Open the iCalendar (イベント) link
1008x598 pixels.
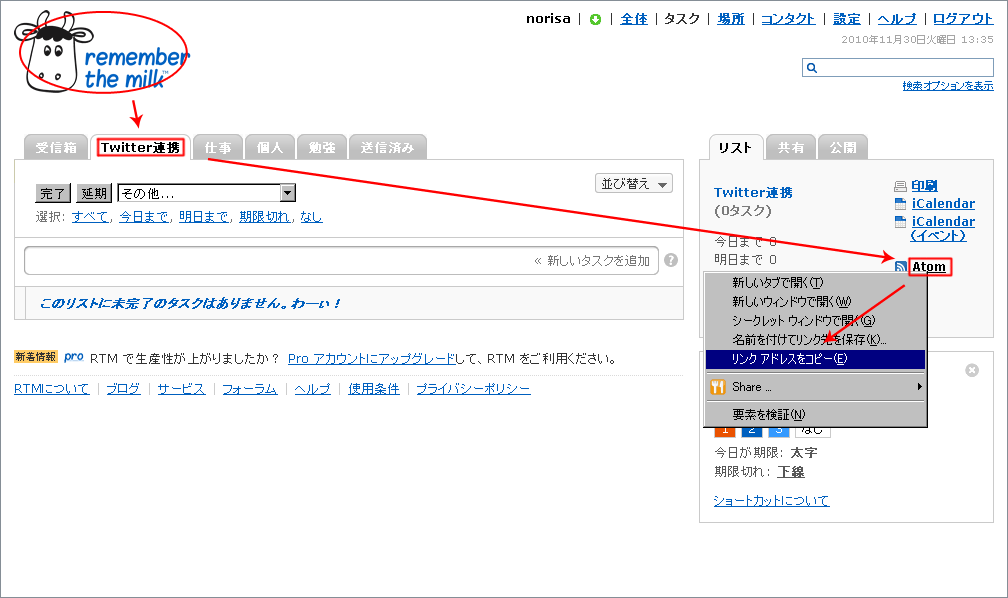tap(943, 228)
